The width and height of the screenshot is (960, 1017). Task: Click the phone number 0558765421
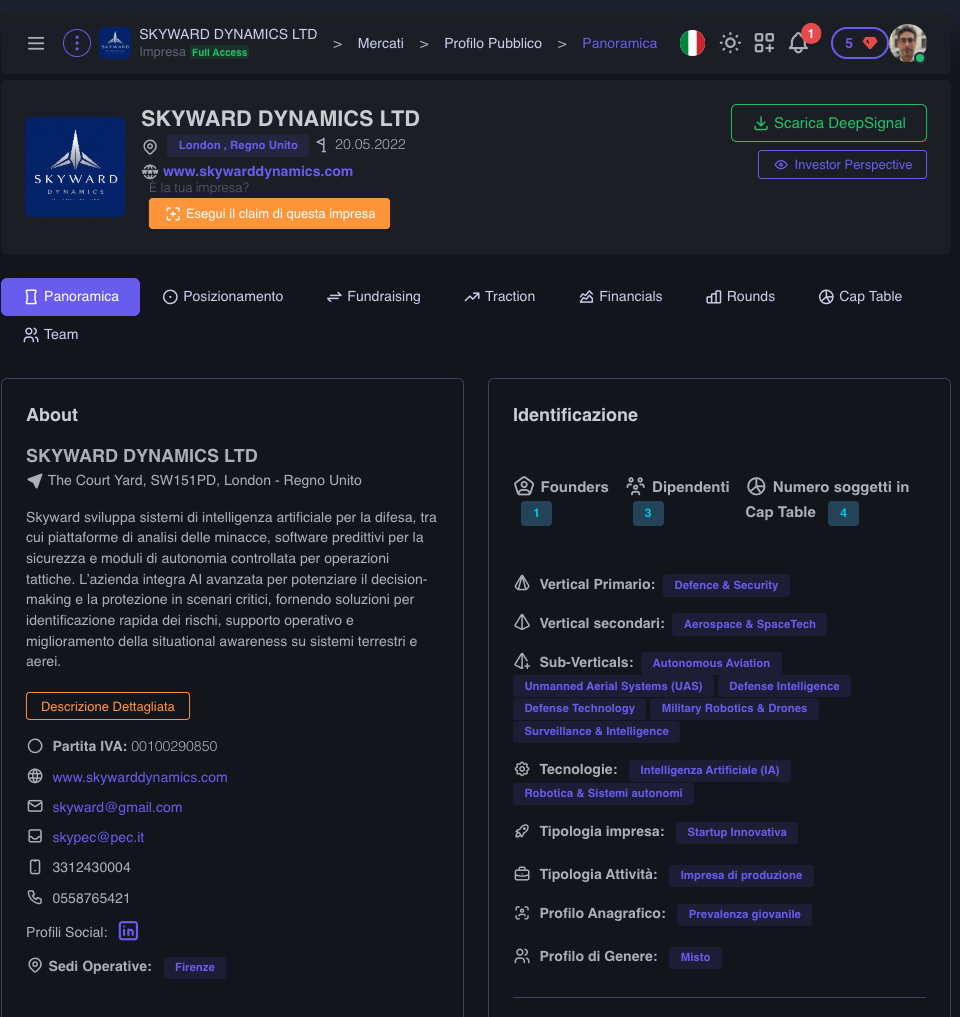91,898
